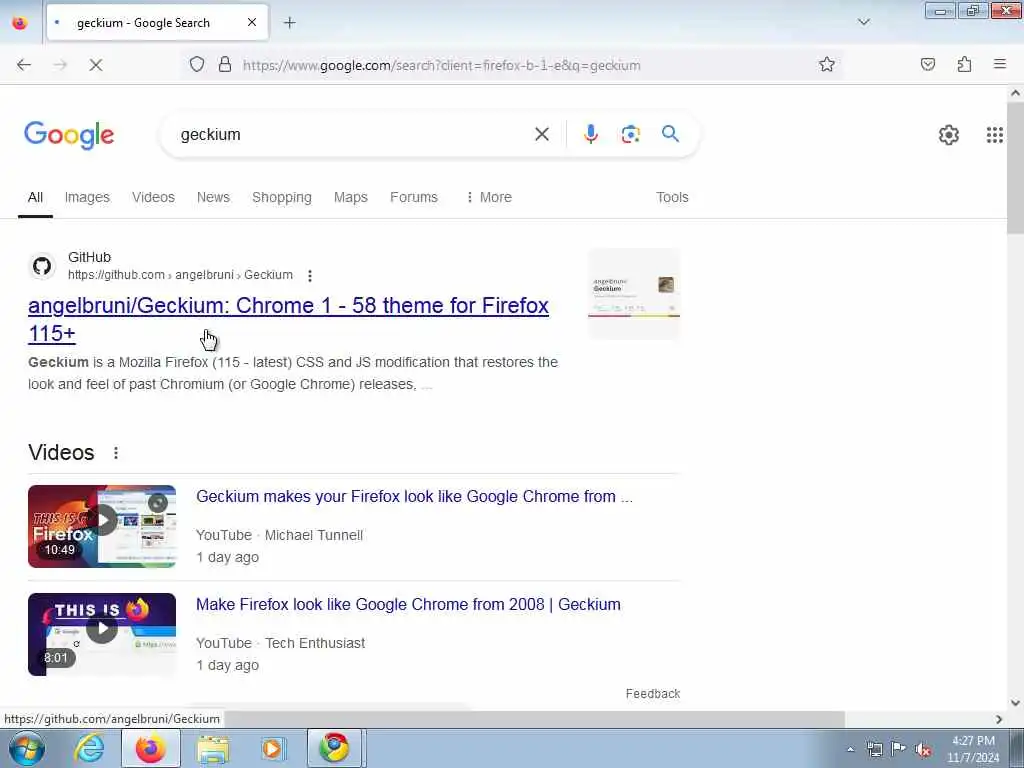Switch to Forums tab
The width and height of the screenshot is (1024, 768).
[413, 197]
